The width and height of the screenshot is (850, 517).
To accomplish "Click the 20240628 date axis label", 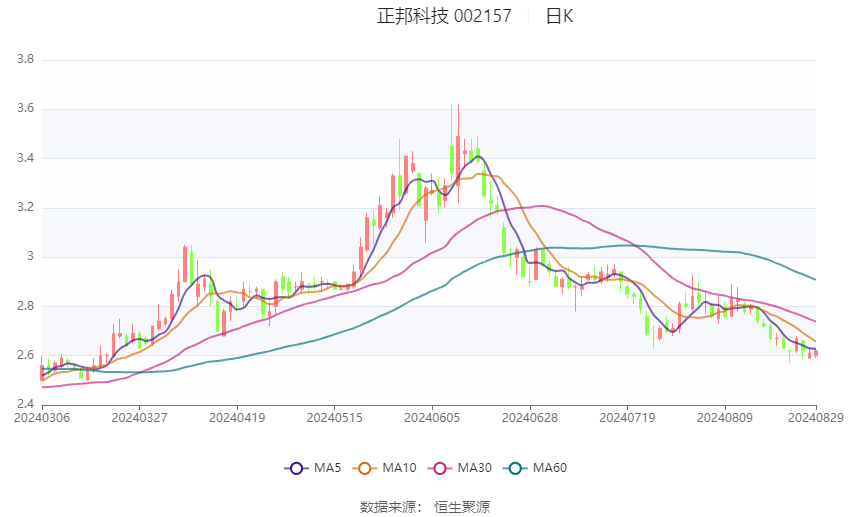I will (x=530, y=418).
